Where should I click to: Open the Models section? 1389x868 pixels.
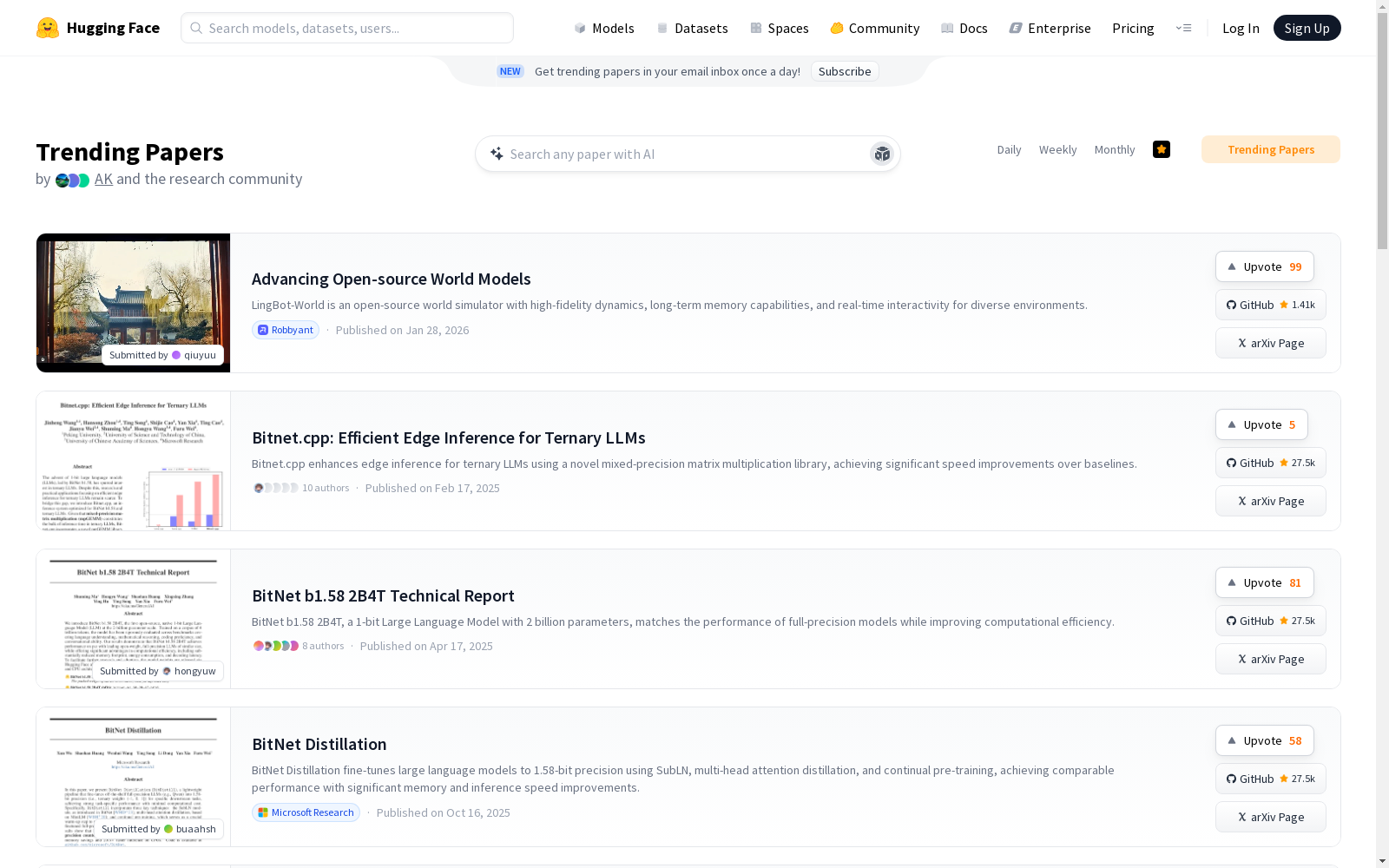[604, 28]
